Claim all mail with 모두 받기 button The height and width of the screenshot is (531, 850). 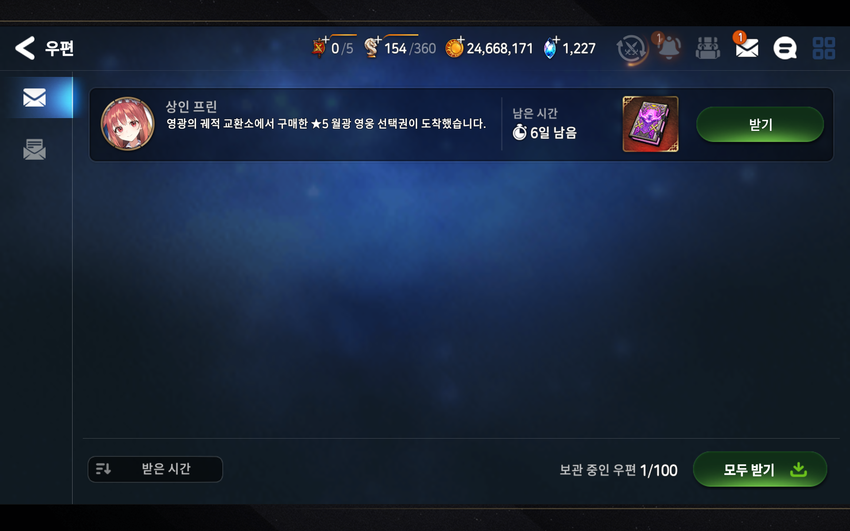(760, 469)
